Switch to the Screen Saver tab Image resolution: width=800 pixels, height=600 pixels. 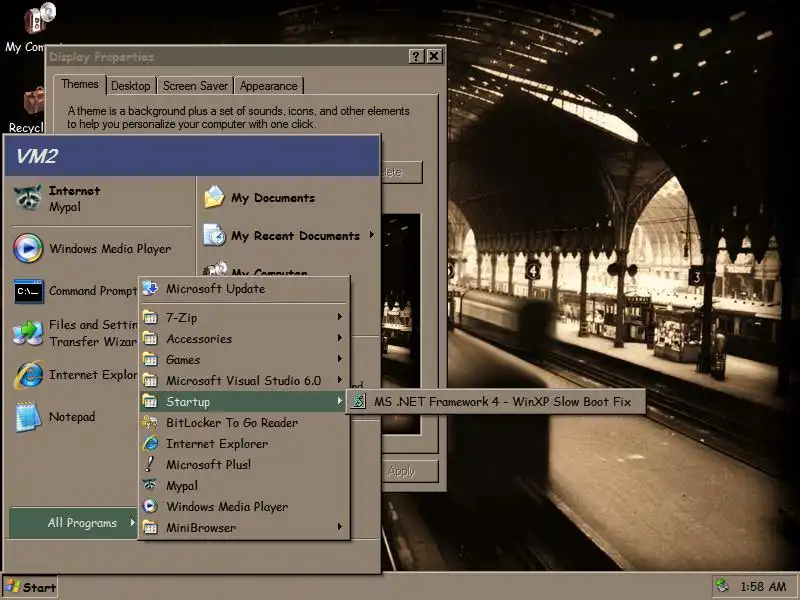[195, 86]
